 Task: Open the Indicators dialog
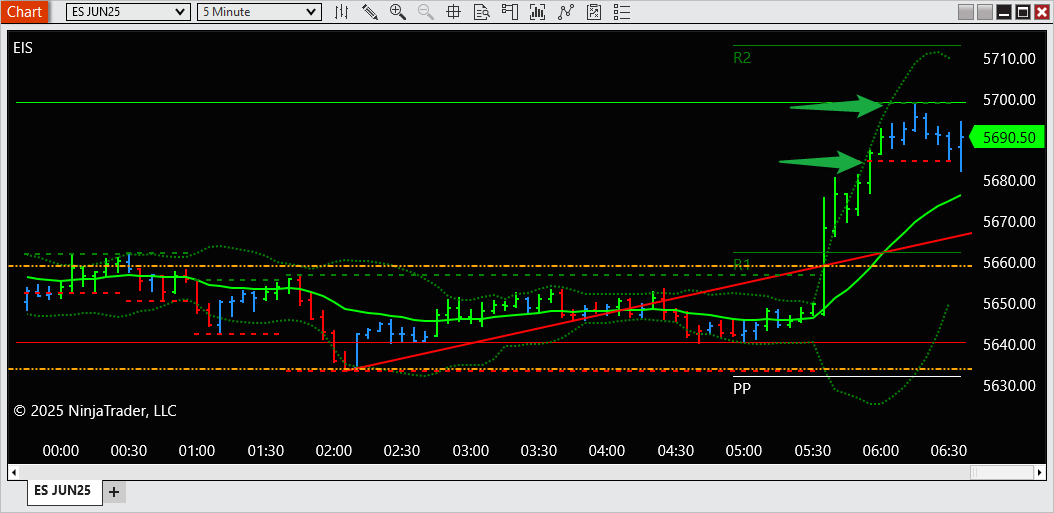click(565, 11)
